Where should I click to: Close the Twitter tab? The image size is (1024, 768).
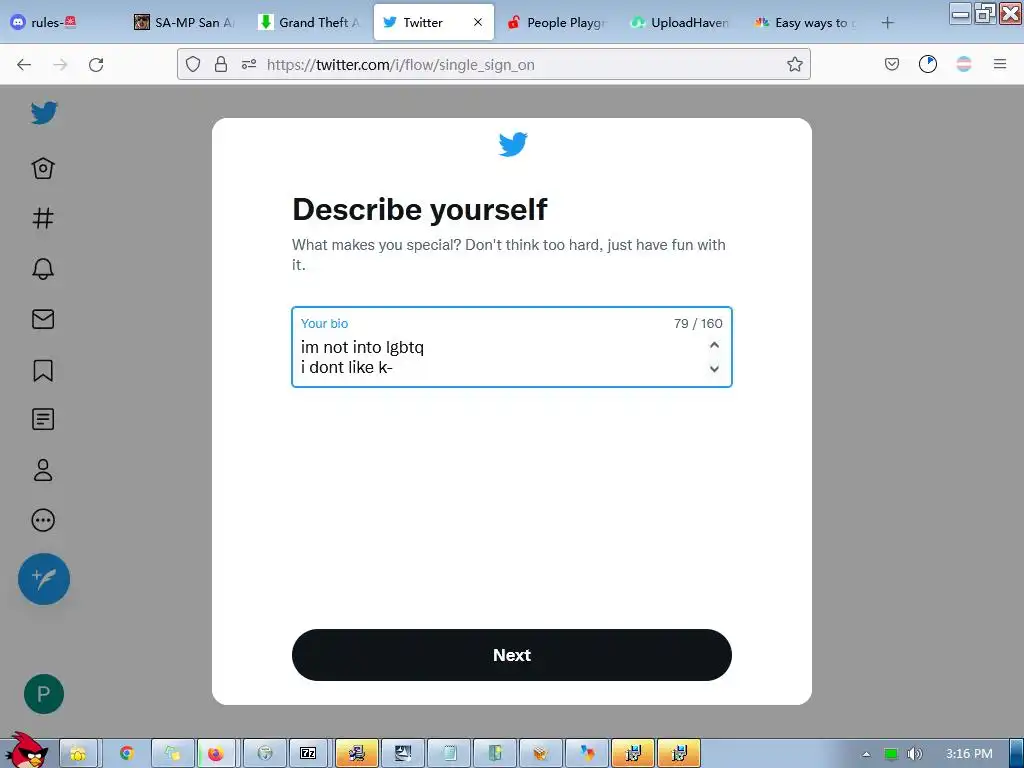[x=478, y=22]
